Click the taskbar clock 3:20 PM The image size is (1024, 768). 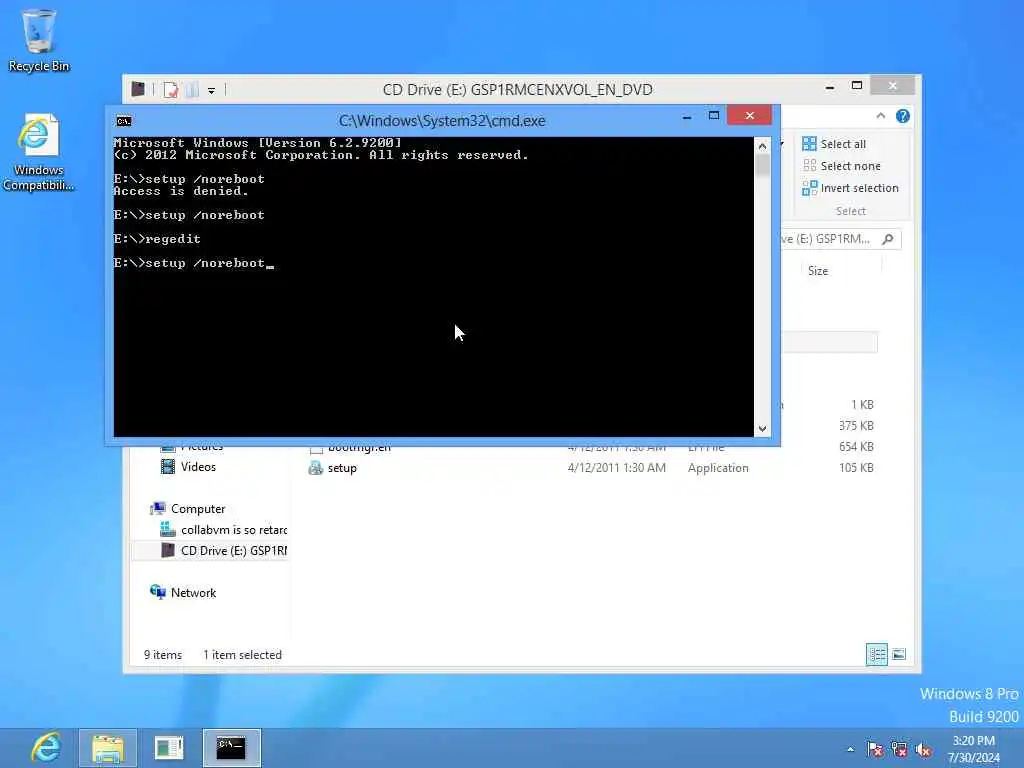pos(973,741)
